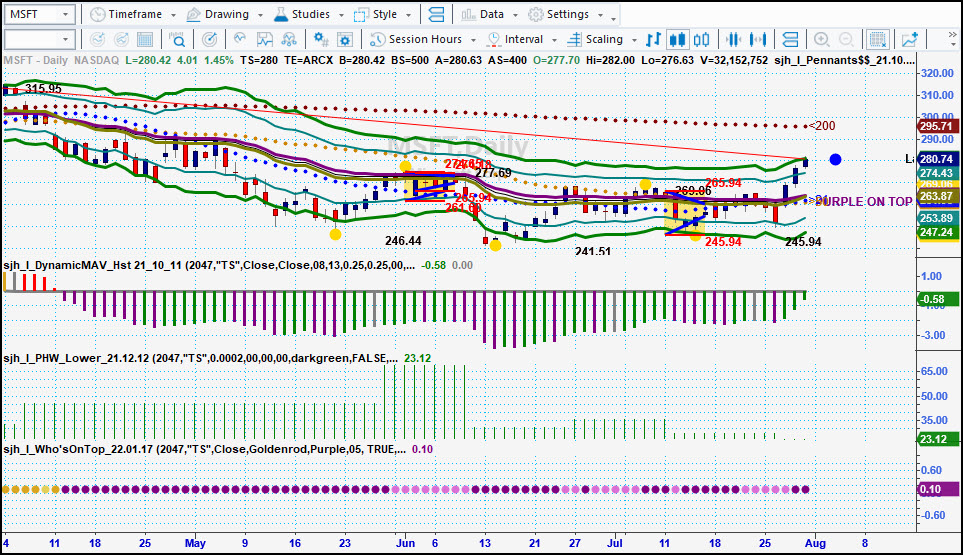Viewport: 963px width, 555px height.
Task: Click the sjh_I_PHW_Lower study title
Action: click(200, 358)
